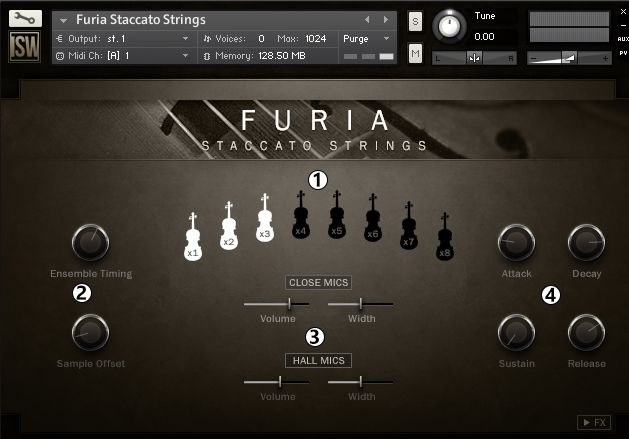Select the x8 violin ensemble size
This screenshot has height=439, width=629.
(x=445, y=237)
